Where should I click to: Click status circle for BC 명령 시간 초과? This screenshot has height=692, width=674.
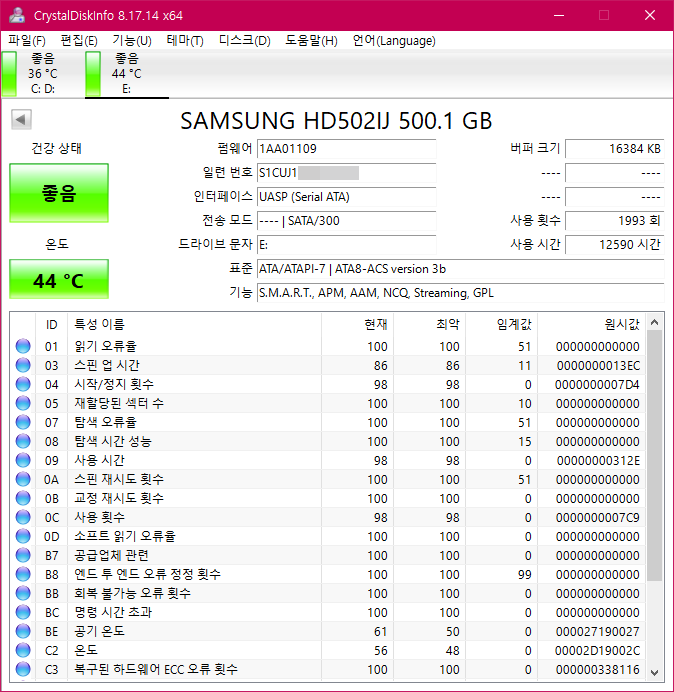click(x=23, y=612)
